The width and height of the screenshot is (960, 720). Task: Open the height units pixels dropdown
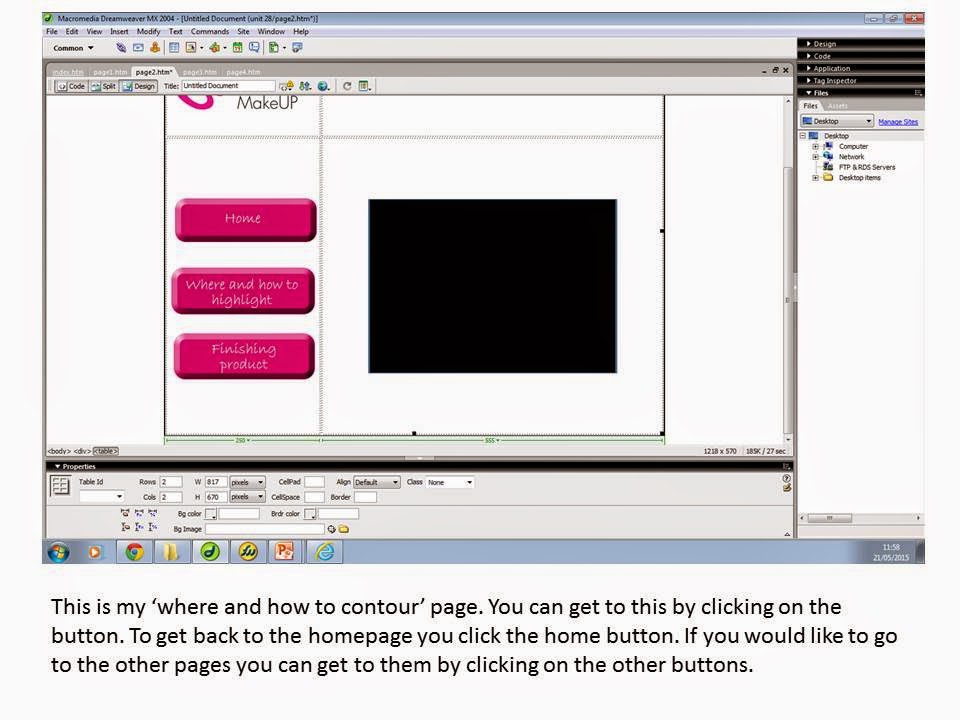click(247, 497)
